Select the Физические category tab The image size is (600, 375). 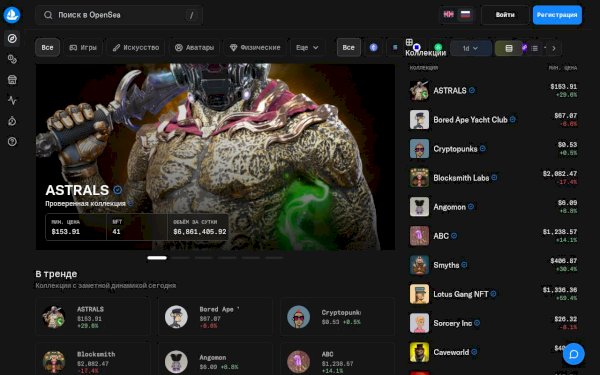coord(255,47)
